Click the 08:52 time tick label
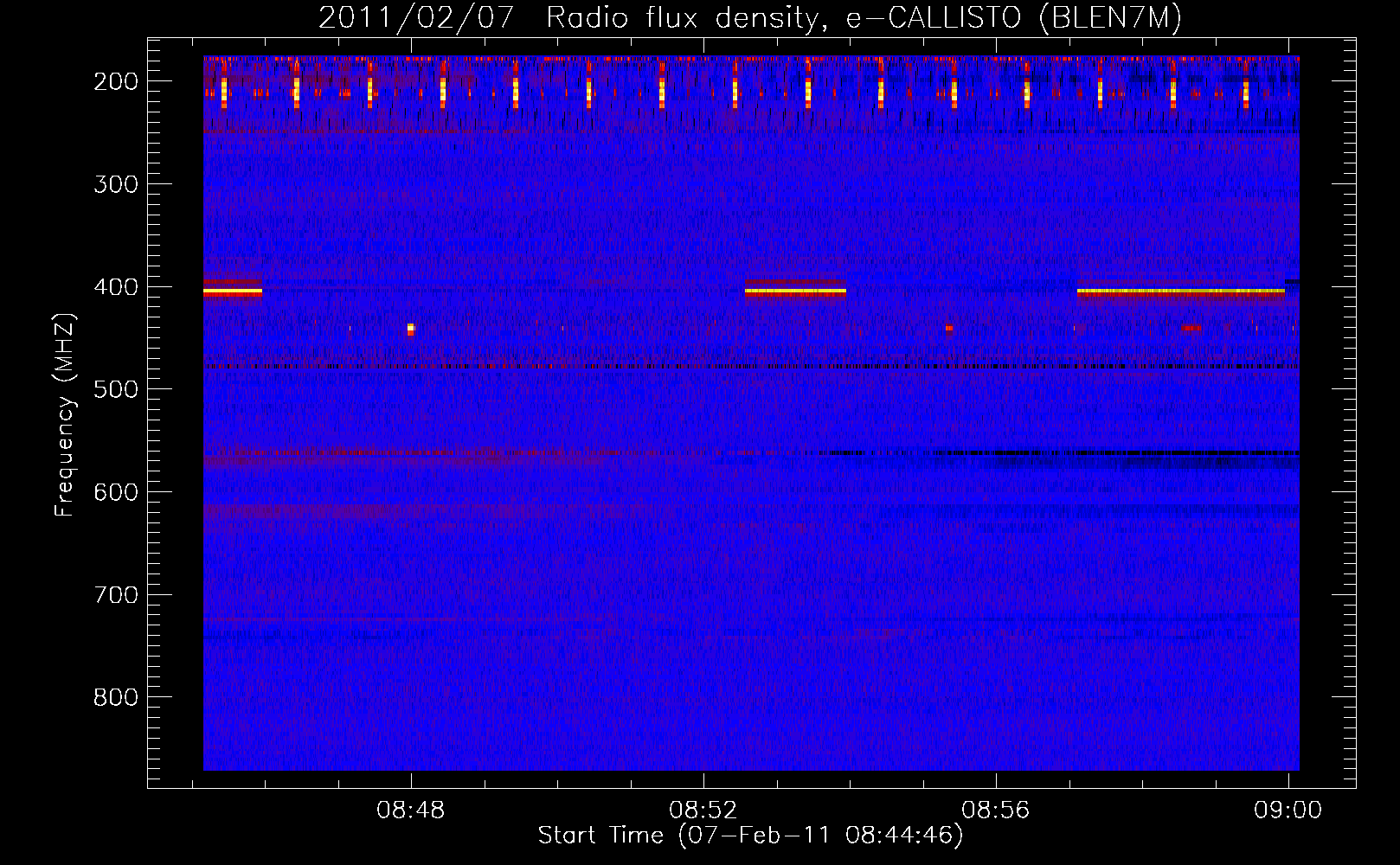 click(x=703, y=811)
